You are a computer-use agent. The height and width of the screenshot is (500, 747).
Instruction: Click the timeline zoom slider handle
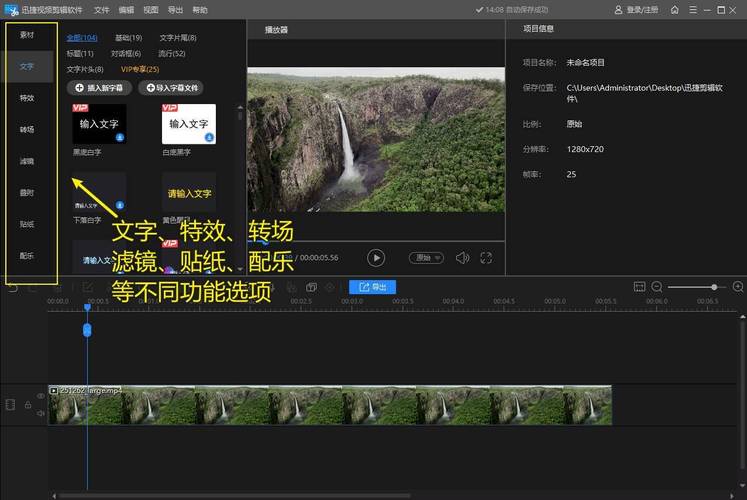click(x=713, y=287)
